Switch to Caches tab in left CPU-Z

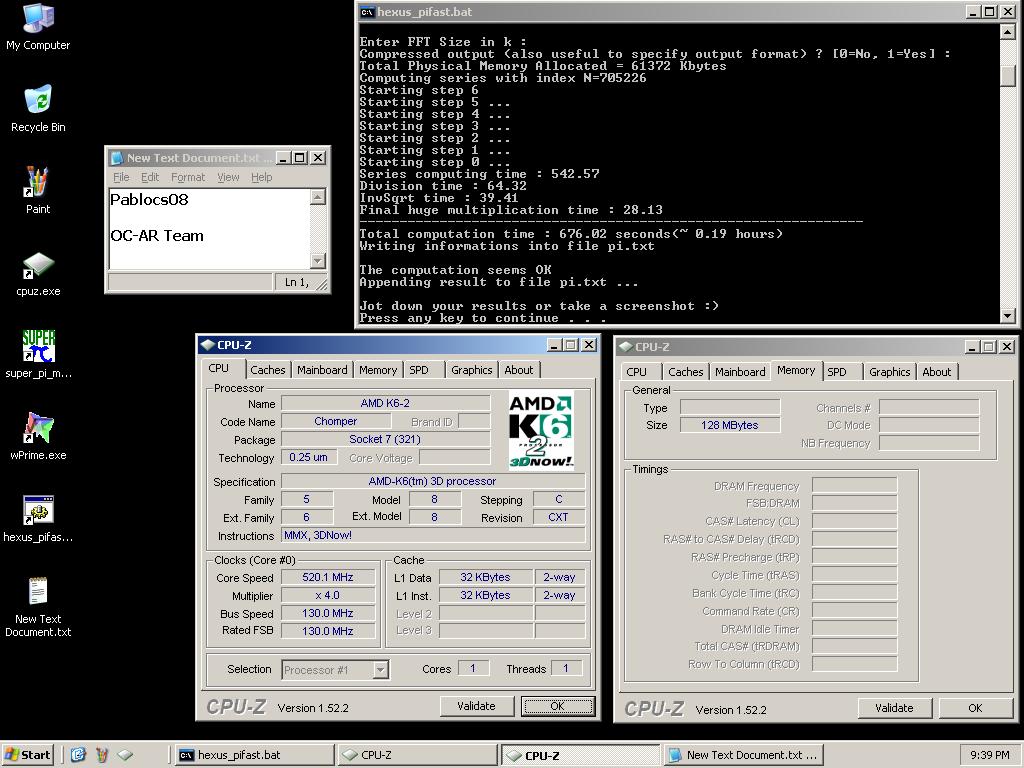point(268,370)
